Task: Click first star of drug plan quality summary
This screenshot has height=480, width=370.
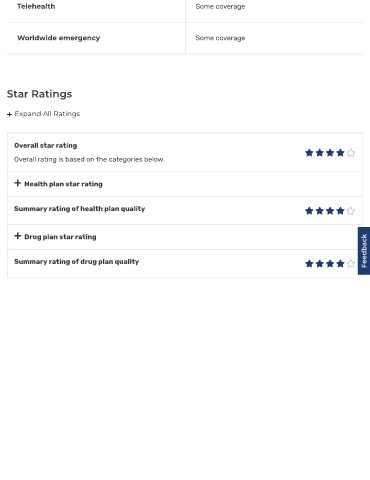Action: click(x=309, y=264)
